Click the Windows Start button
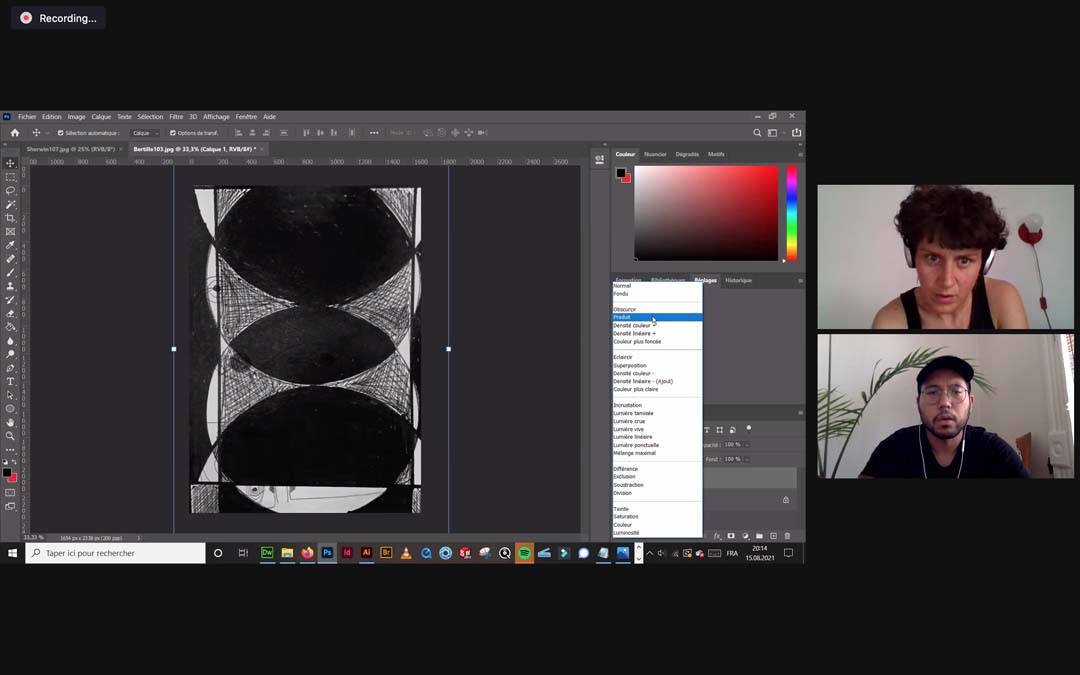 pos(12,553)
